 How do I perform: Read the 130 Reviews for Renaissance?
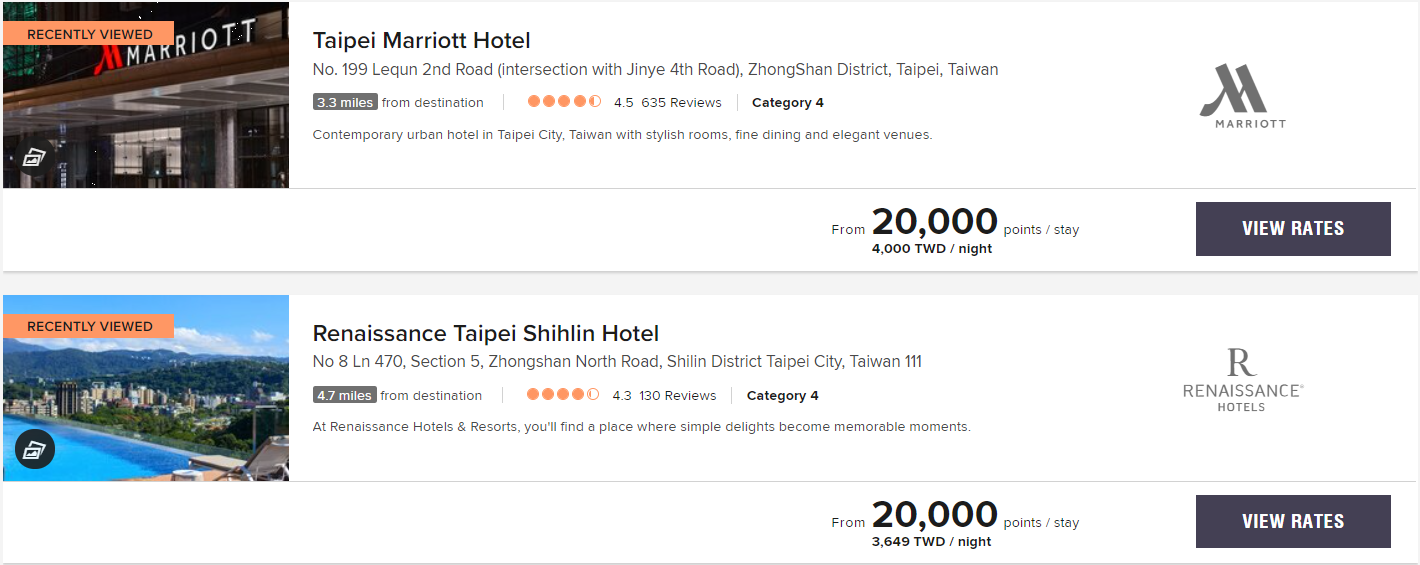click(x=677, y=395)
